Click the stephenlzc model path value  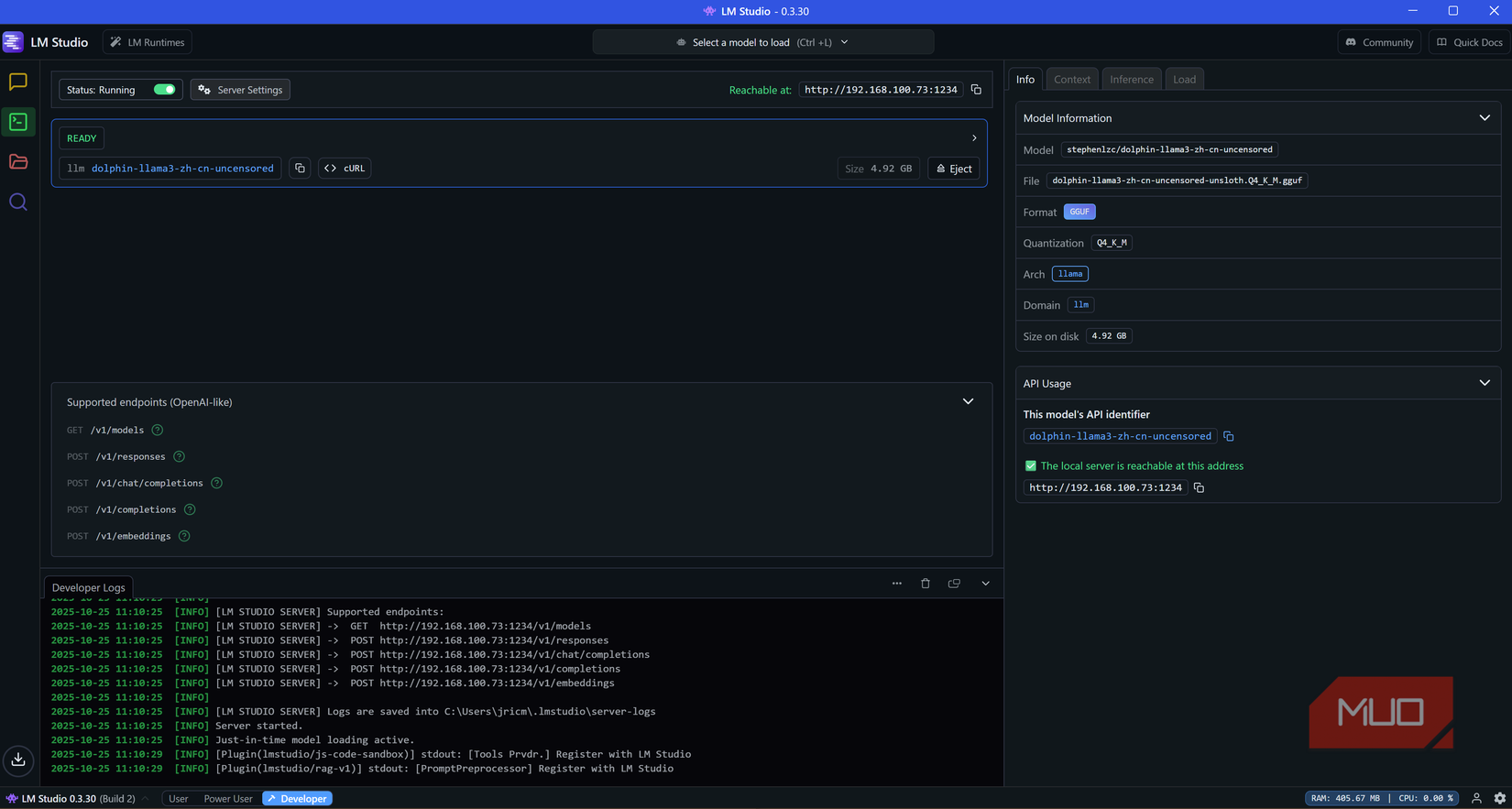pyautogui.click(x=1169, y=149)
